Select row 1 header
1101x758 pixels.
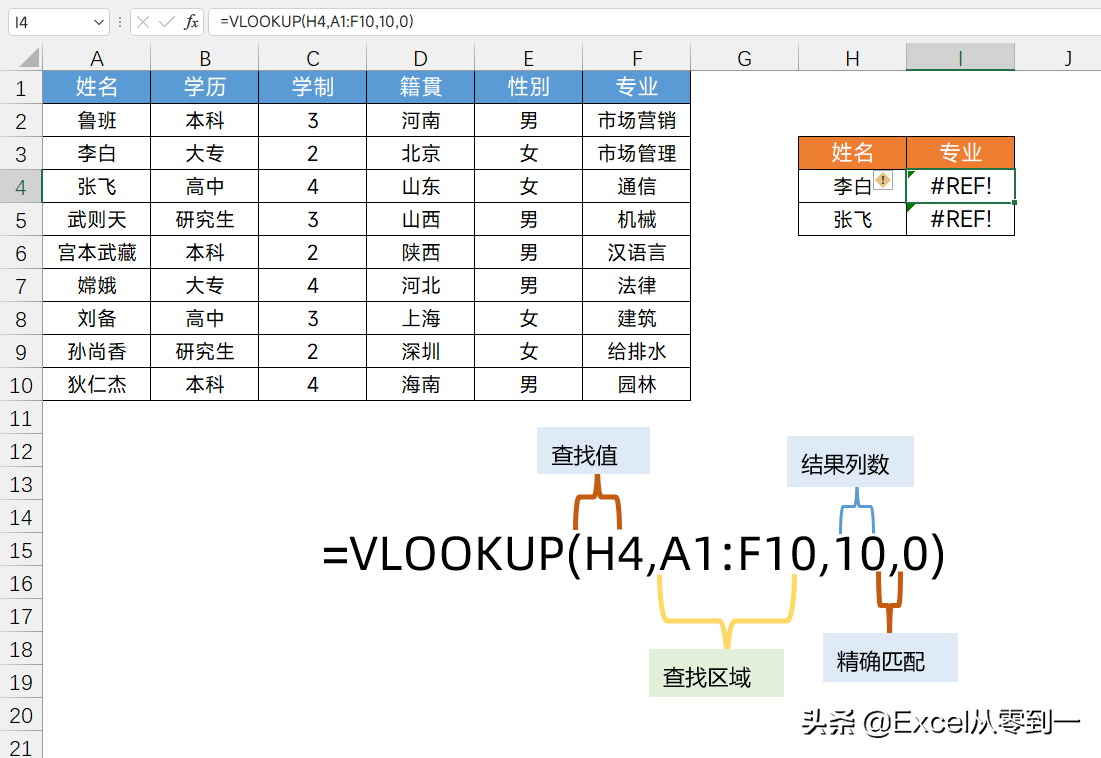pyautogui.click(x=21, y=88)
